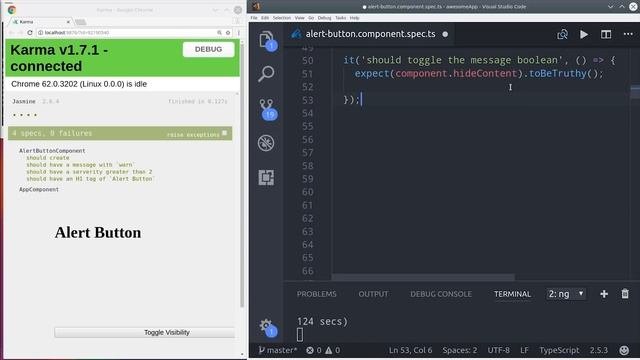This screenshot has height=360, width=640.
Task: Click line number 50 in the editor gutter
Action: coord(308,60)
